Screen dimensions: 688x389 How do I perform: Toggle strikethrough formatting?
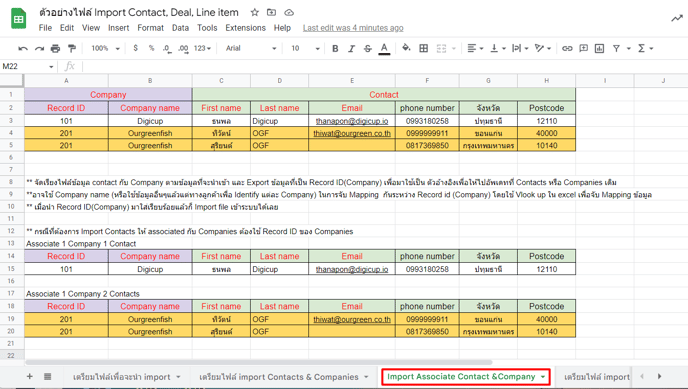[368, 48]
